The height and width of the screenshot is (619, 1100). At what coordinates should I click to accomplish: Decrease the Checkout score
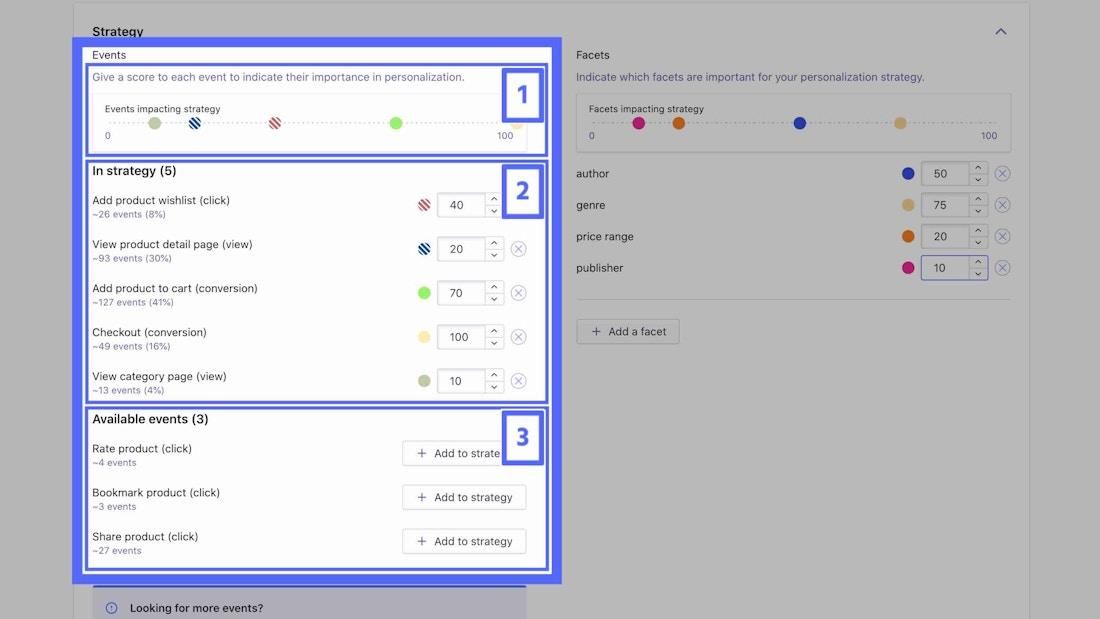click(494, 343)
